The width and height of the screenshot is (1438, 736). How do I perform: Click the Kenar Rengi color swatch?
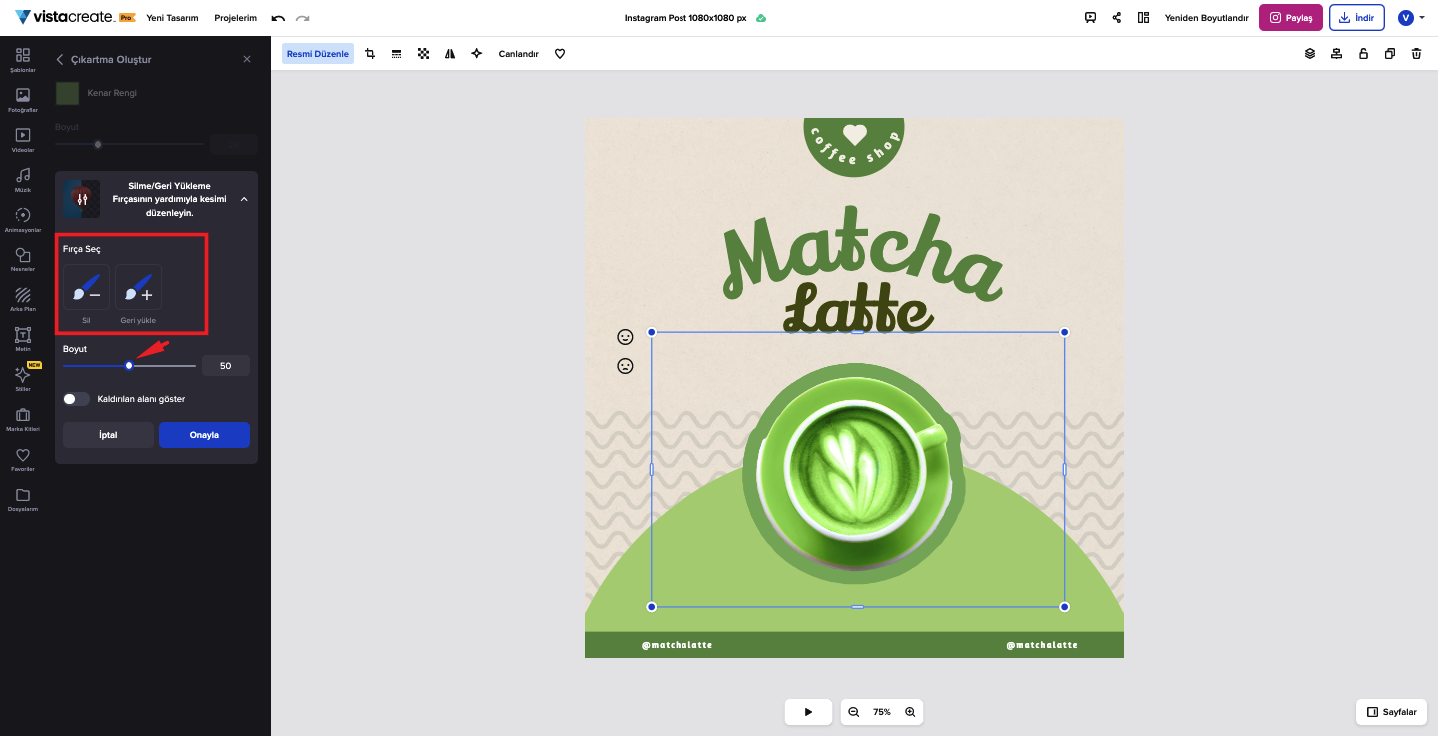coord(67,93)
